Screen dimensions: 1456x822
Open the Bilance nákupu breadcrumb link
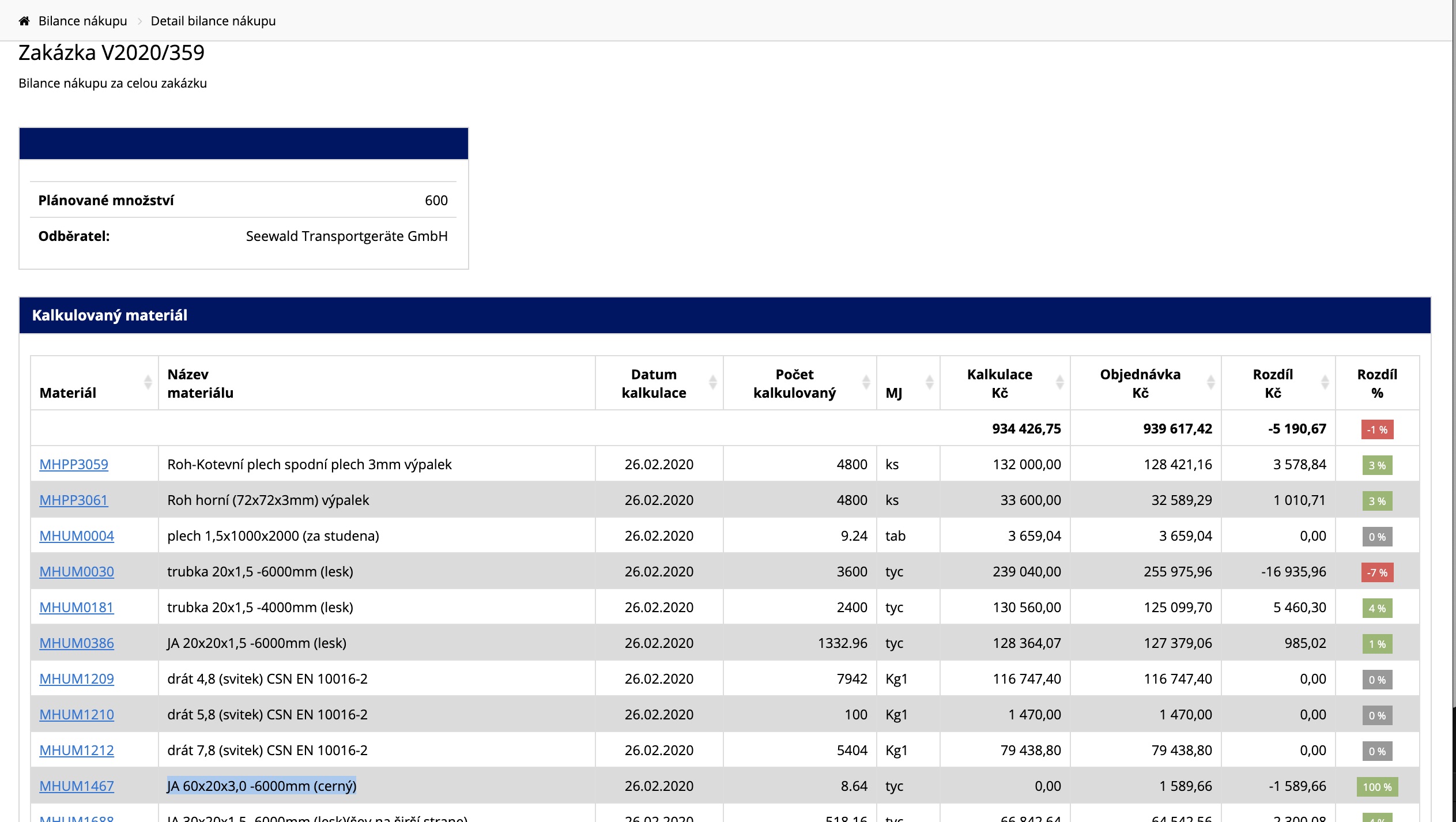(82, 21)
